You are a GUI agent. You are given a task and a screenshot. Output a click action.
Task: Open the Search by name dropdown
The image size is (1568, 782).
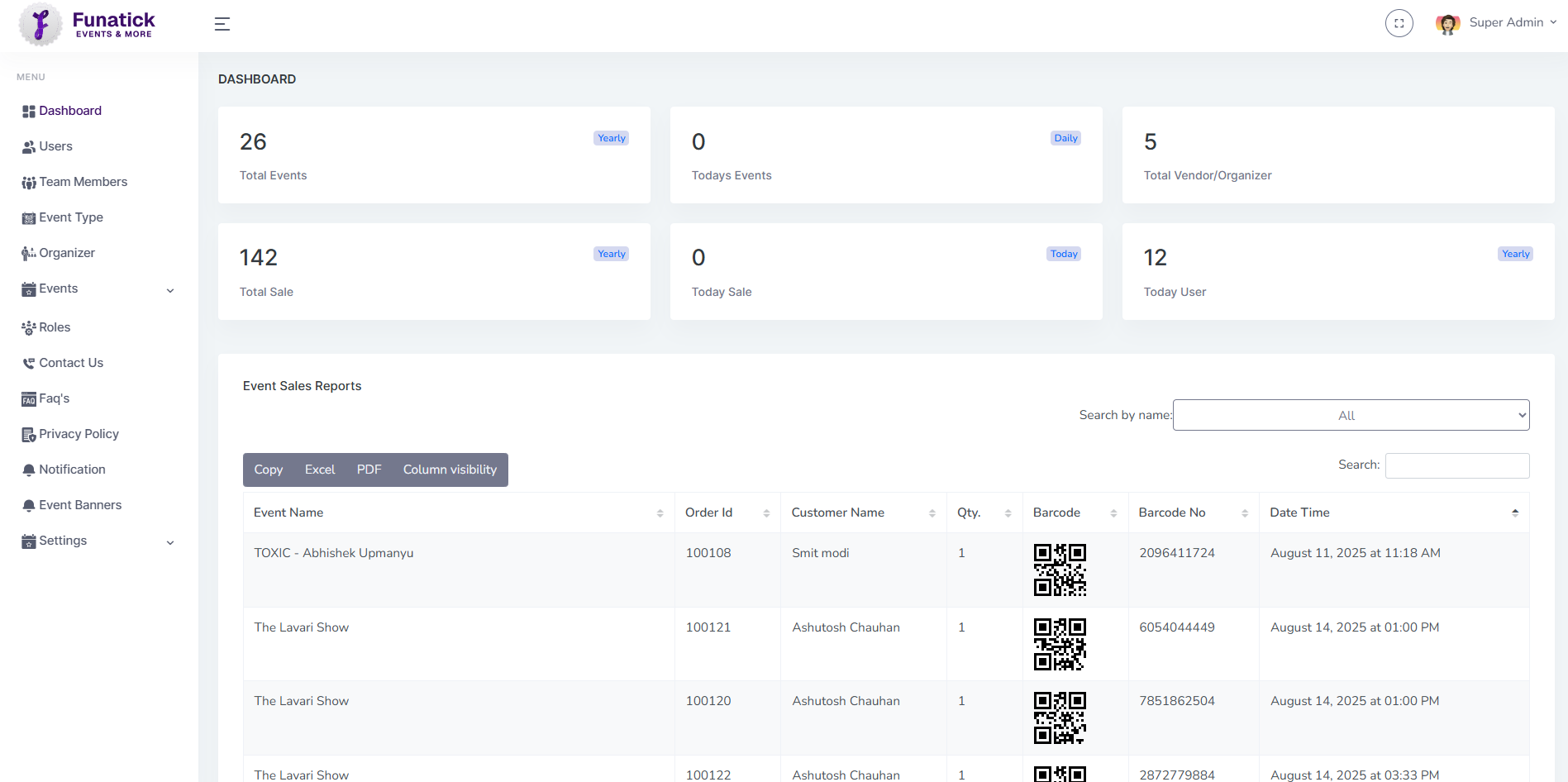(x=1351, y=415)
